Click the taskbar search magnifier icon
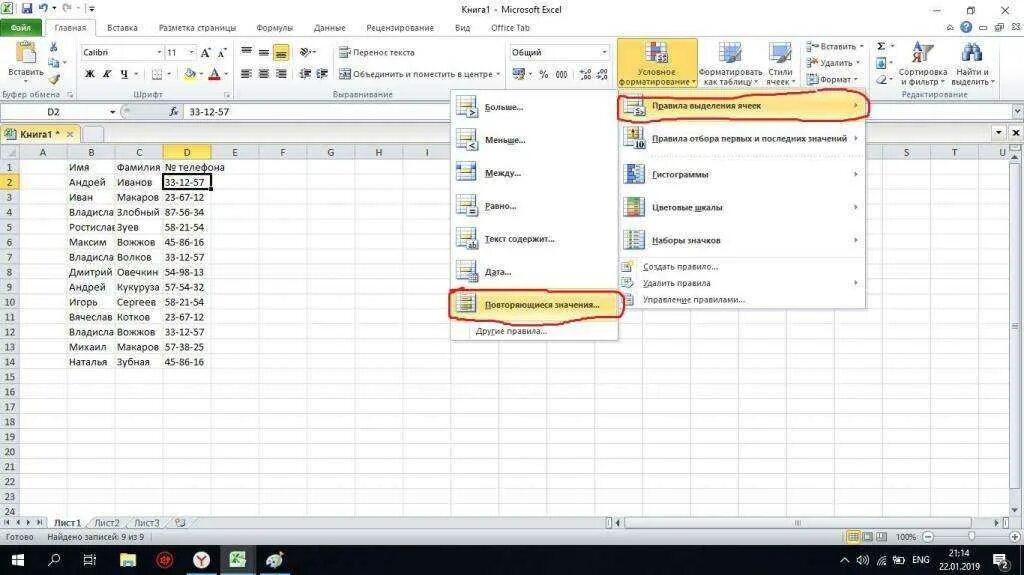Image resolution: width=1024 pixels, height=575 pixels. [x=54, y=560]
